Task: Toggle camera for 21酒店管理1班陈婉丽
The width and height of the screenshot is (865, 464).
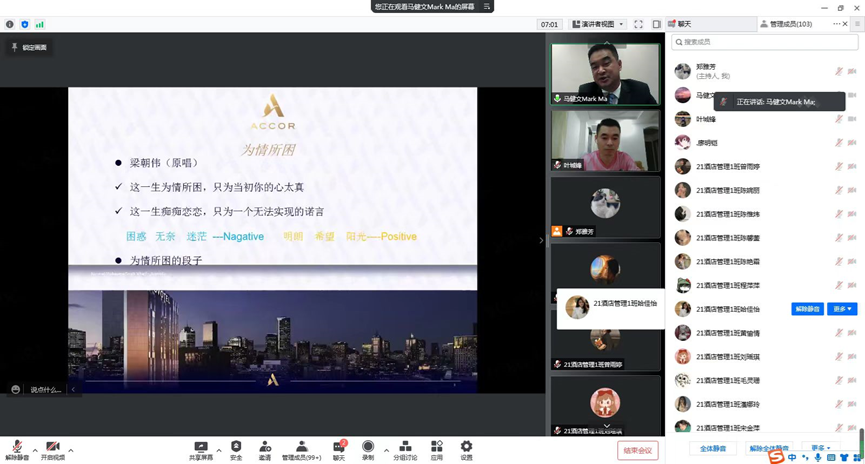Action: coord(852,190)
